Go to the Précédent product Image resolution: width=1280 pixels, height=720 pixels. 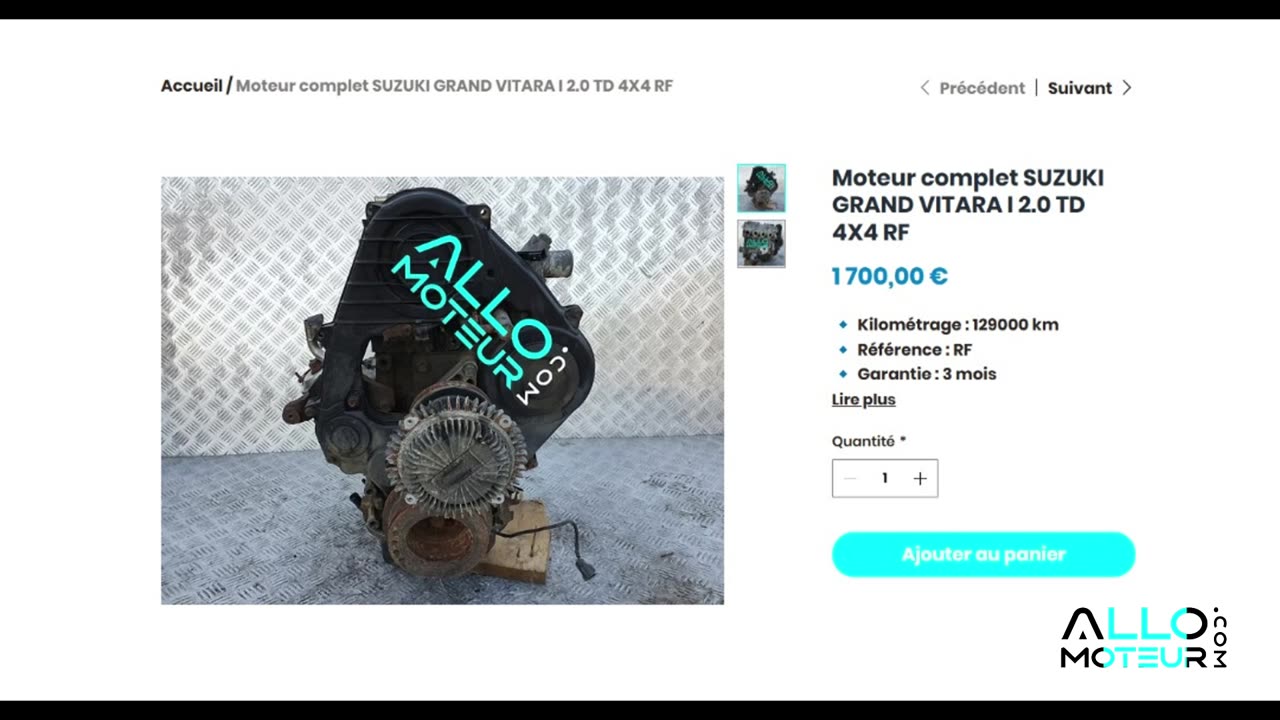982,88
